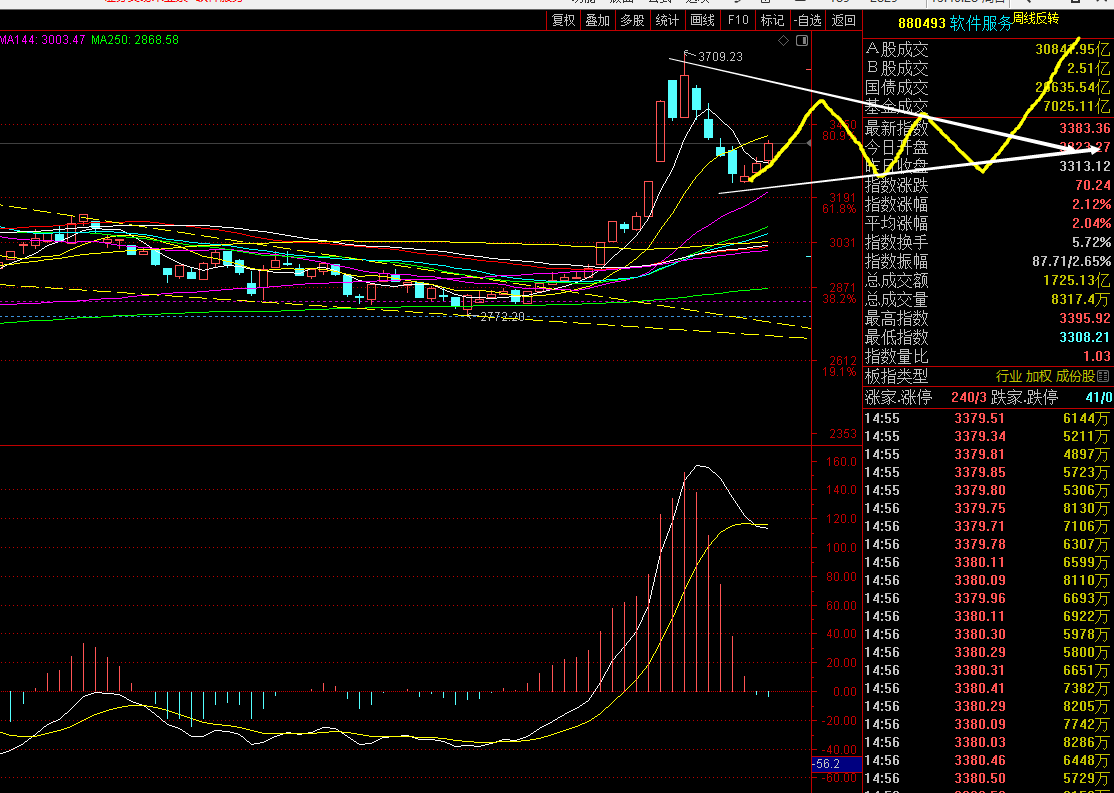Open the 复权 adjustment option
The height and width of the screenshot is (793, 1114).
click(x=563, y=21)
